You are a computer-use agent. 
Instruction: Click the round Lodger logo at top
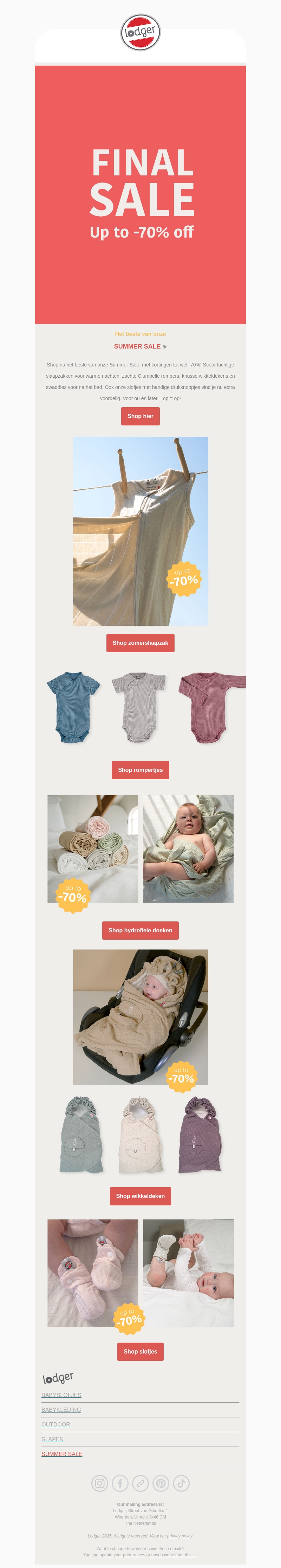pos(140,32)
